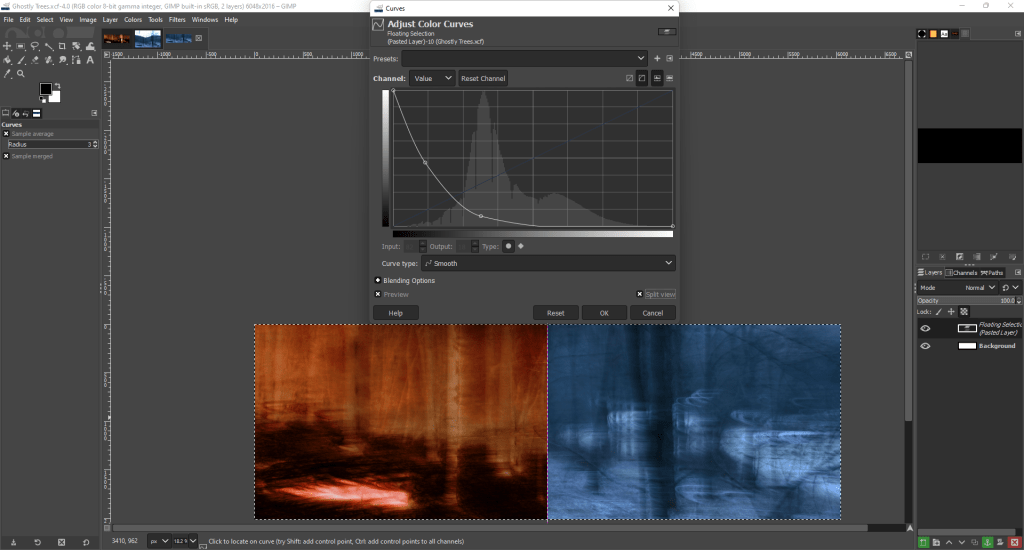
Task: Open the Curve type Smooth dropdown
Action: point(547,263)
